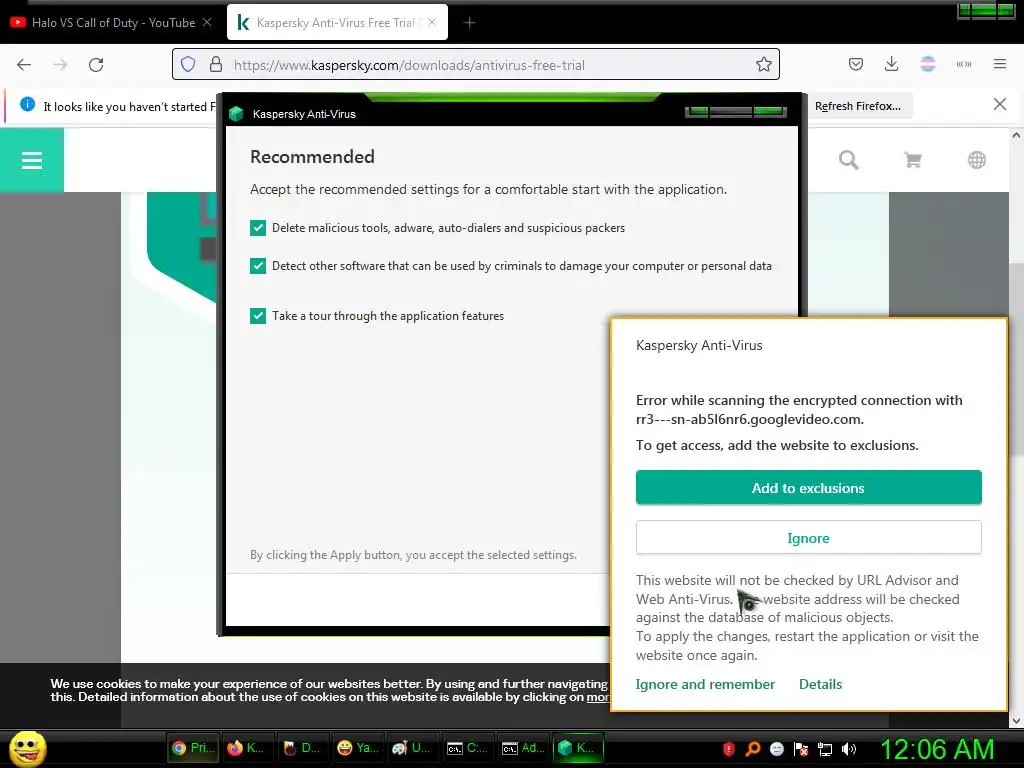Click the info icon in the notification bar
Screen dimensions: 1024x768
pyautogui.click(x=27, y=104)
